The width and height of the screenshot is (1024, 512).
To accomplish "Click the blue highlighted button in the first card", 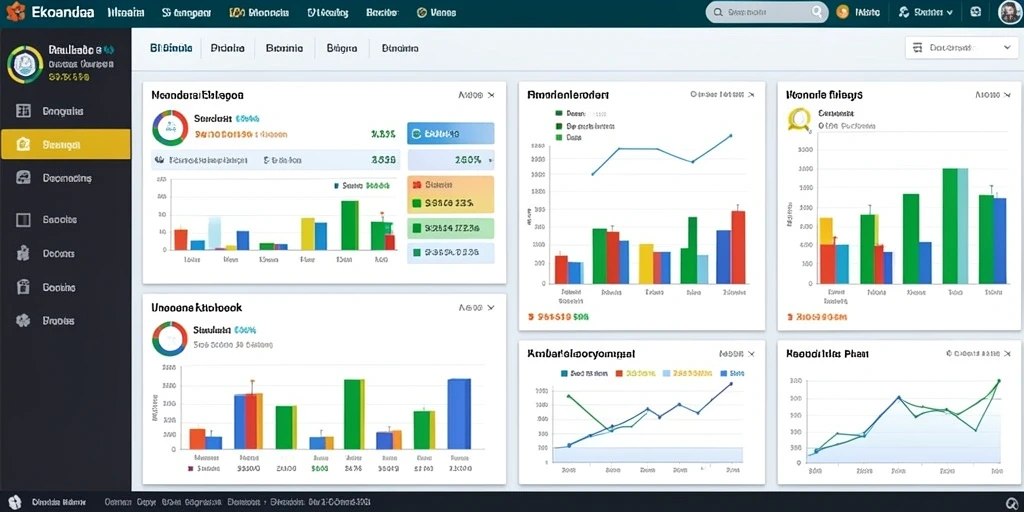I will coord(451,133).
